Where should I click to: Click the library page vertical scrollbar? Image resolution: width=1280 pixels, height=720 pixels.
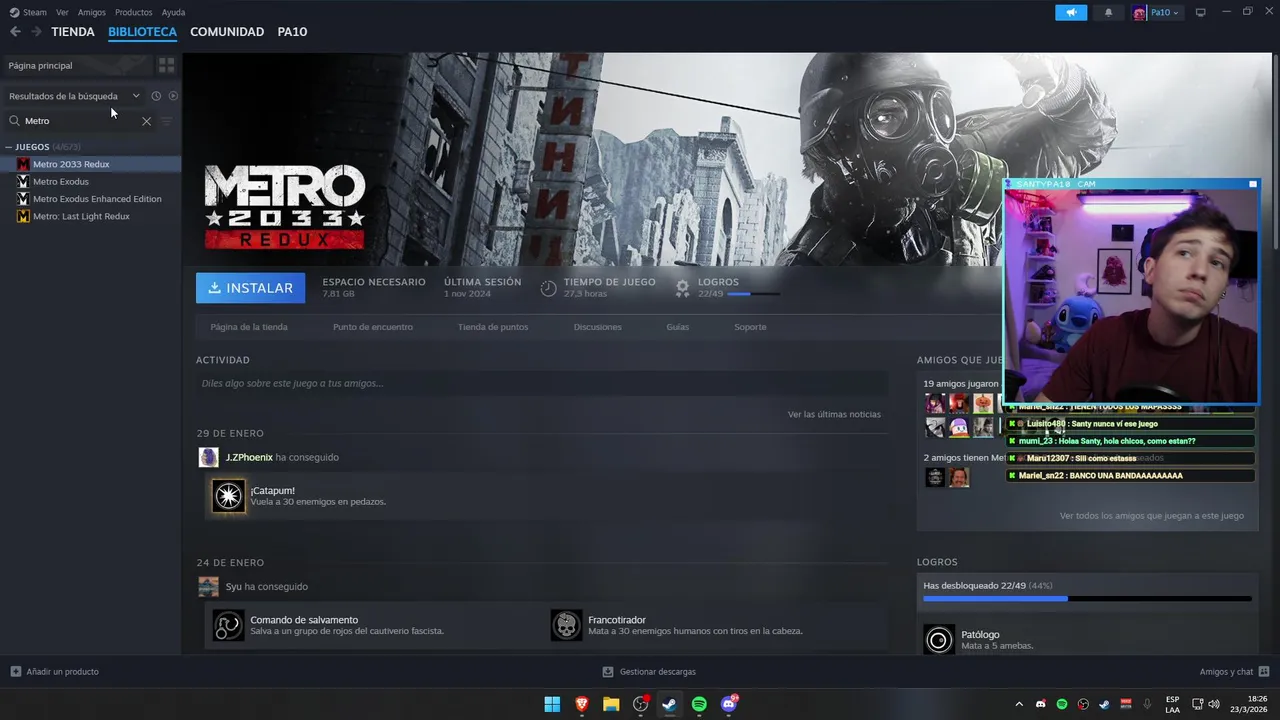[1275, 150]
